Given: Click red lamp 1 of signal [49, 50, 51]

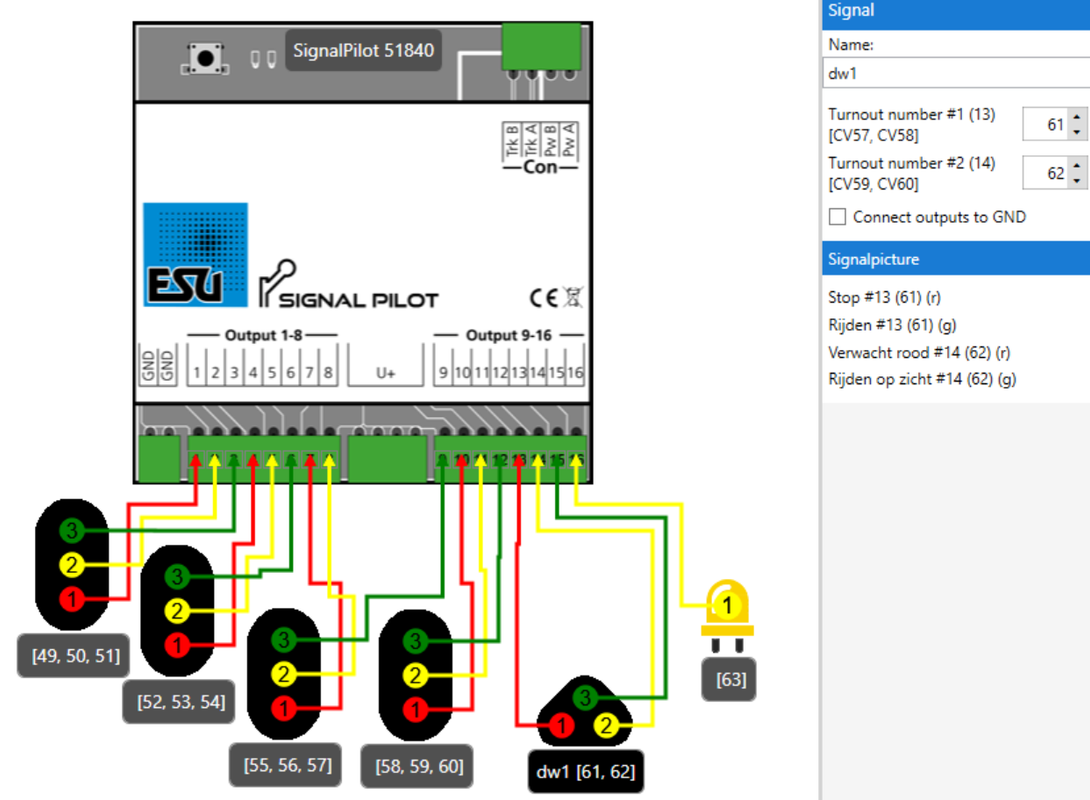Looking at the screenshot, I should pos(72,599).
